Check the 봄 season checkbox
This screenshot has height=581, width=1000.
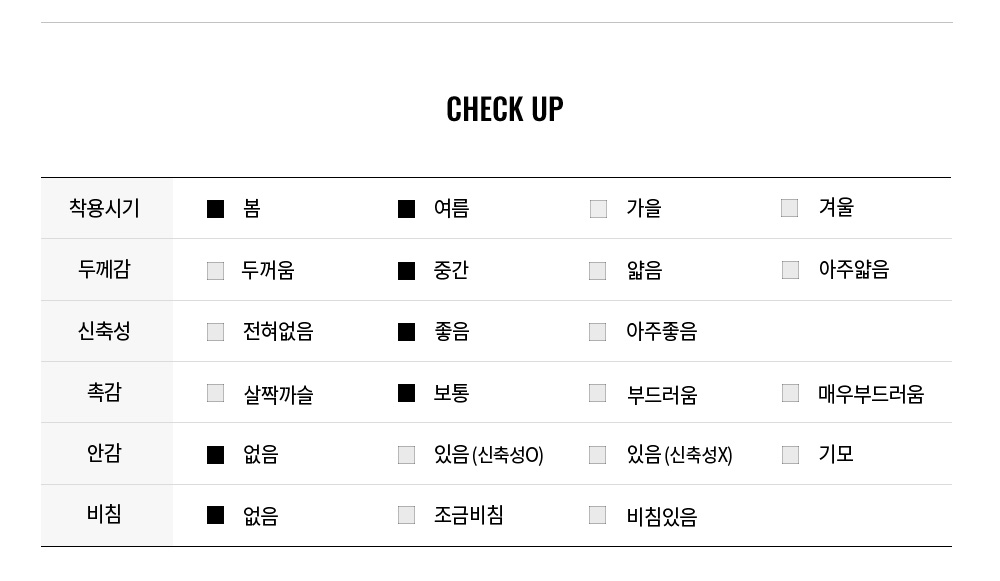(216, 209)
